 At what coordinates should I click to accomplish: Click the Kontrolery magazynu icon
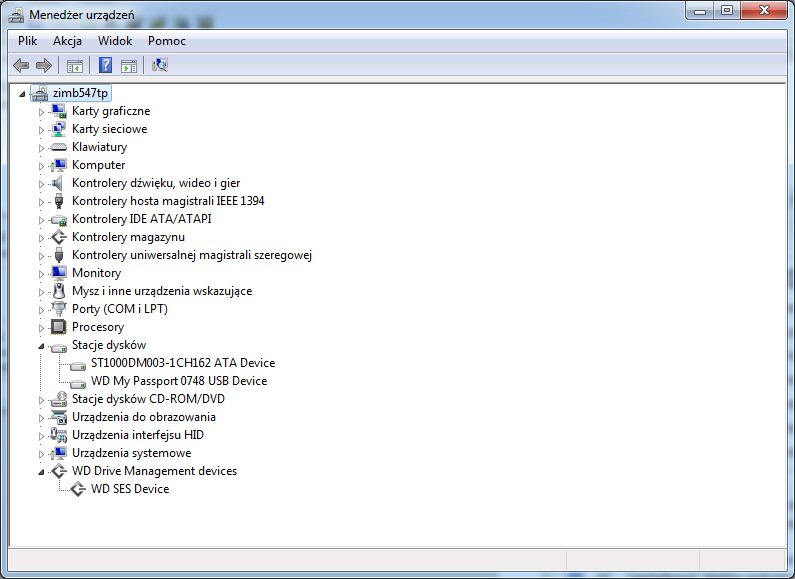(59, 237)
